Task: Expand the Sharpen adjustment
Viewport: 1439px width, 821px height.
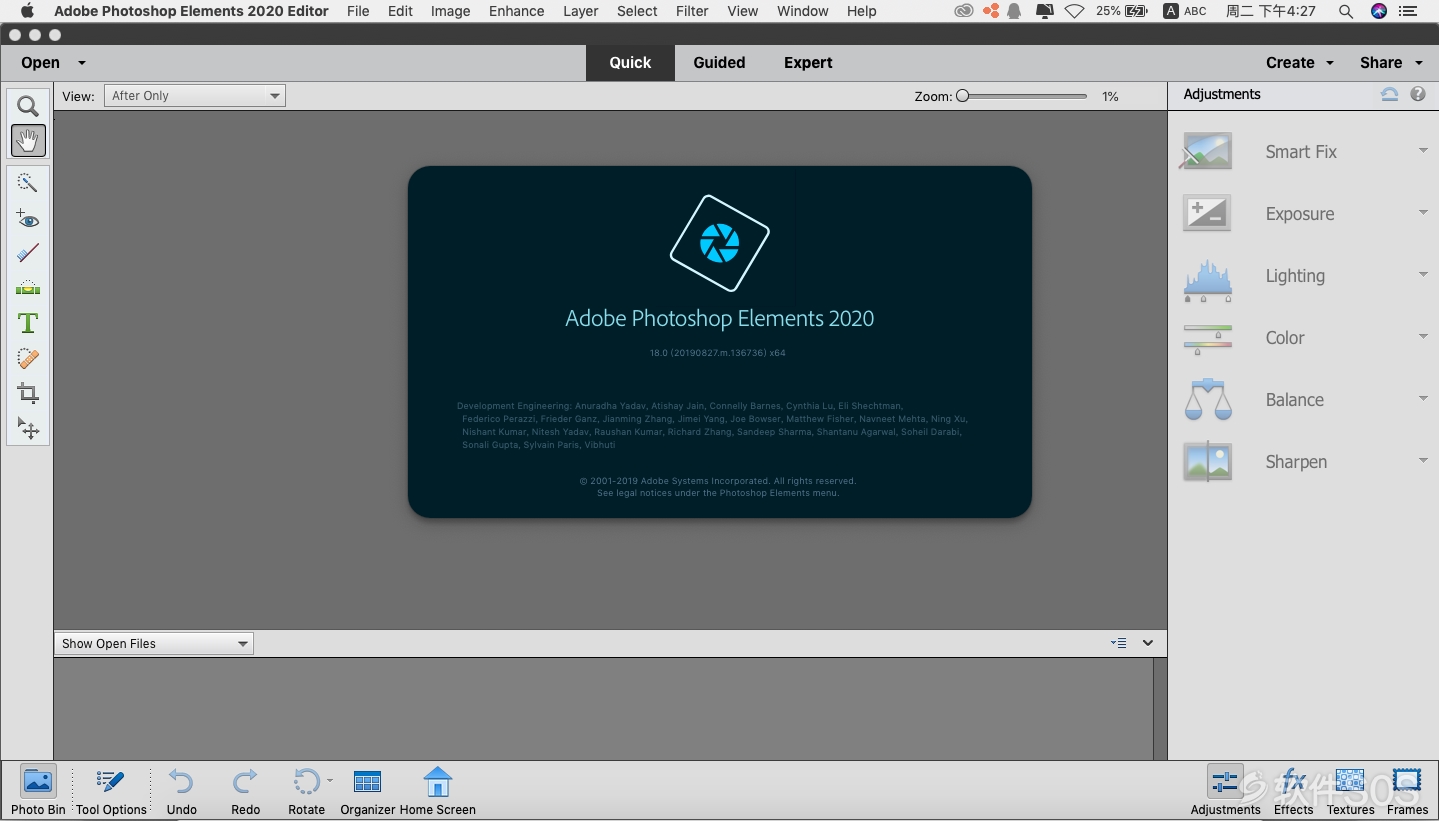Action: point(1423,461)
